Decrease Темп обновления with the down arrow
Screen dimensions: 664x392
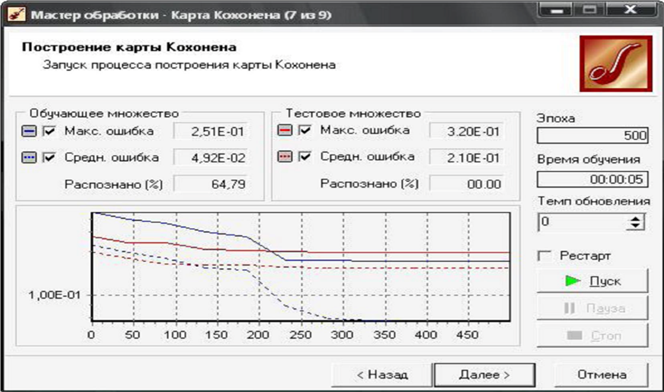point(636,226)
